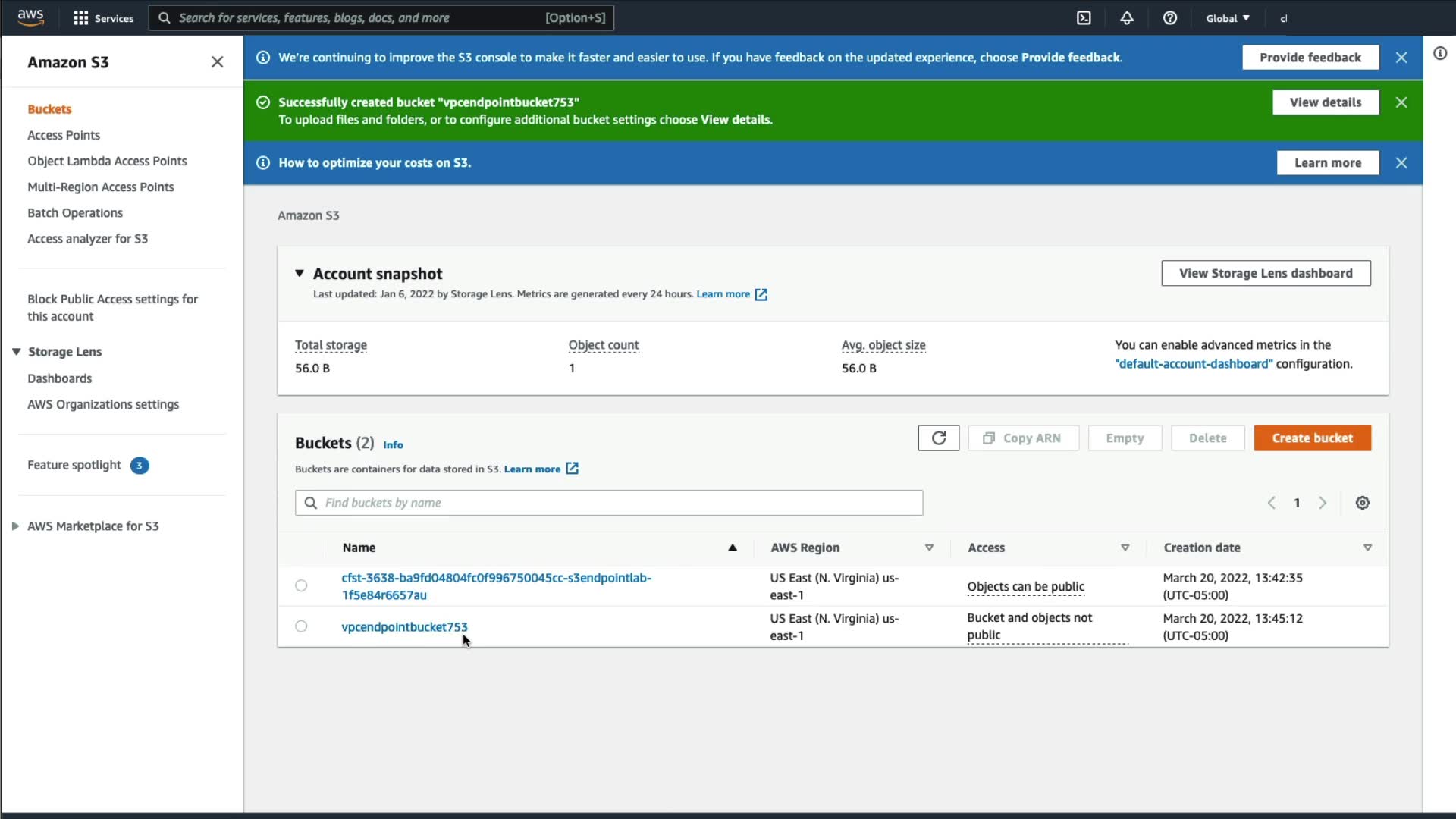
Task: Open the vpcendpointbucket753 bucket link
Action: tap(404, 627)
